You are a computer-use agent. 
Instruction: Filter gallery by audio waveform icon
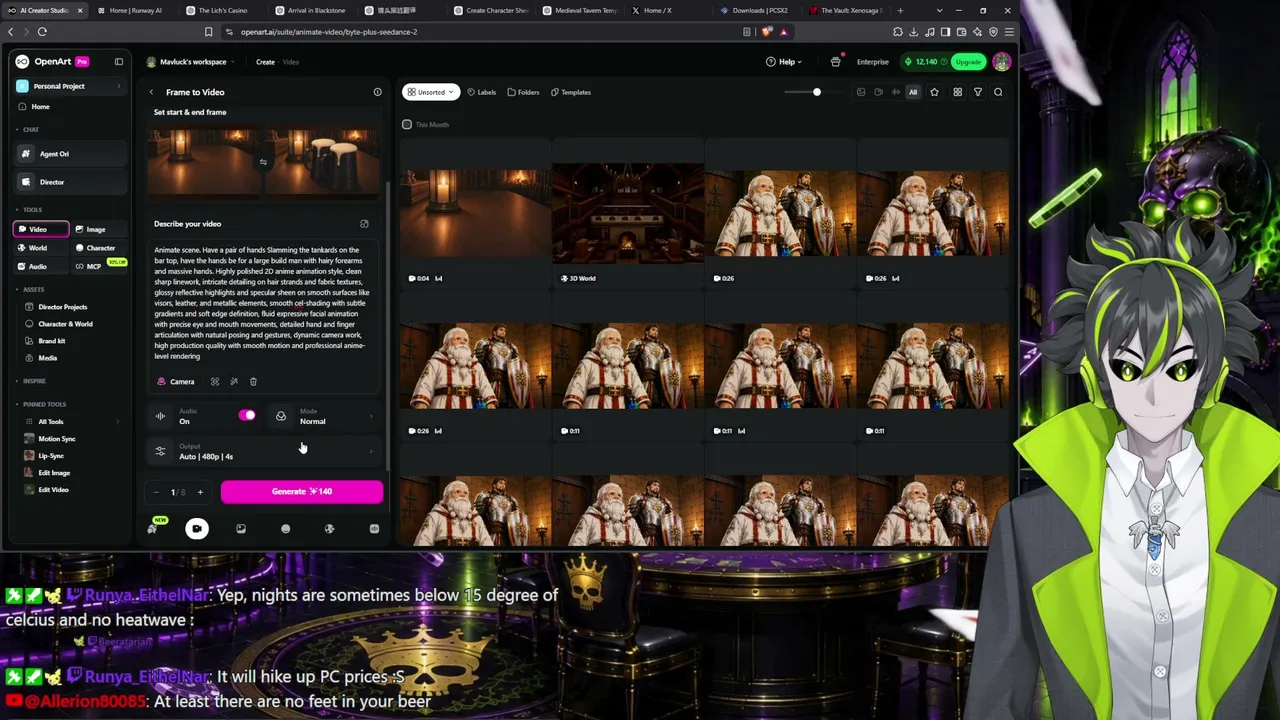click(895, 92)
